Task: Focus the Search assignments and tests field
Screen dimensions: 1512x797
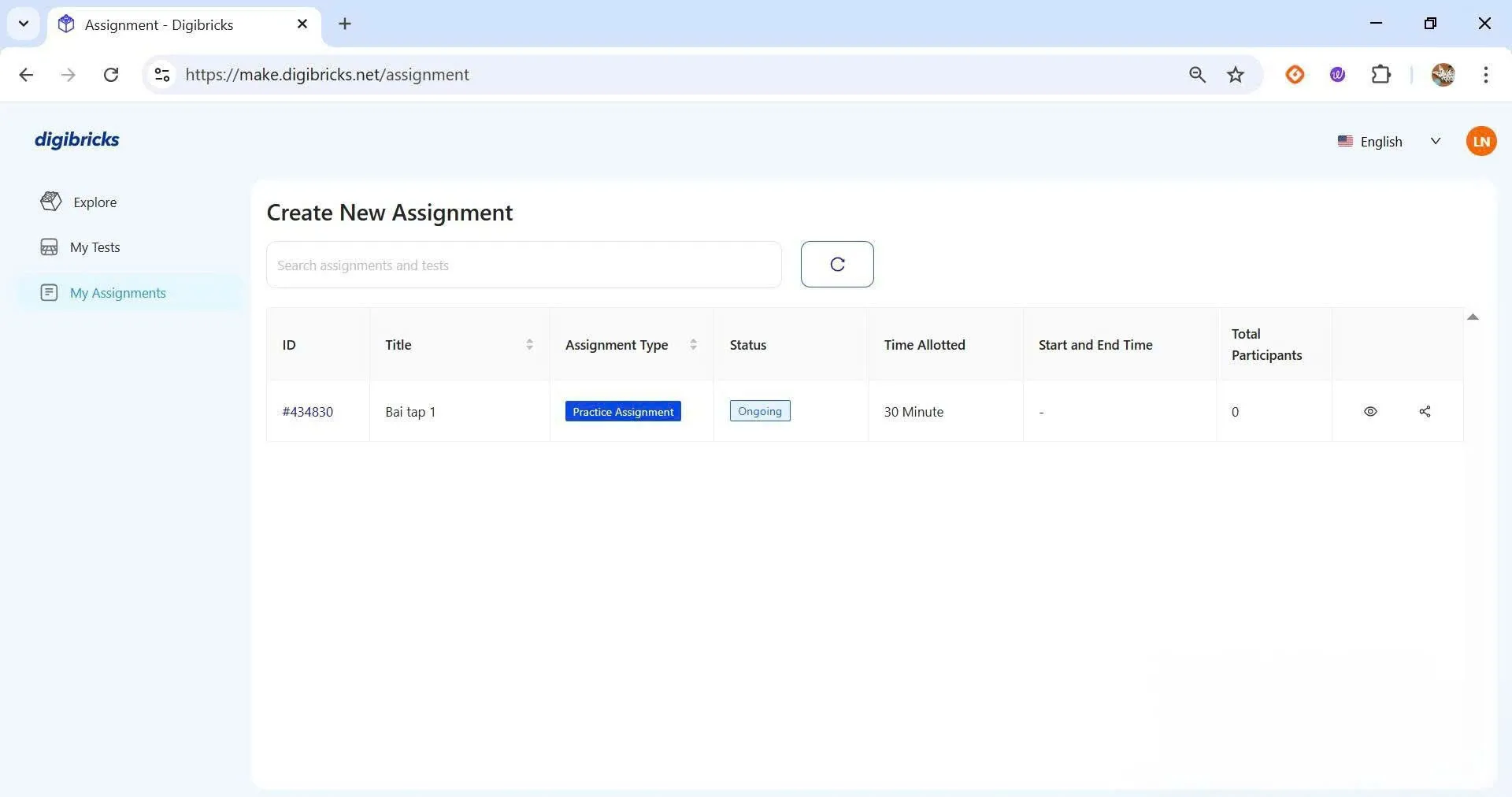Action: click(x=523, y=265)
